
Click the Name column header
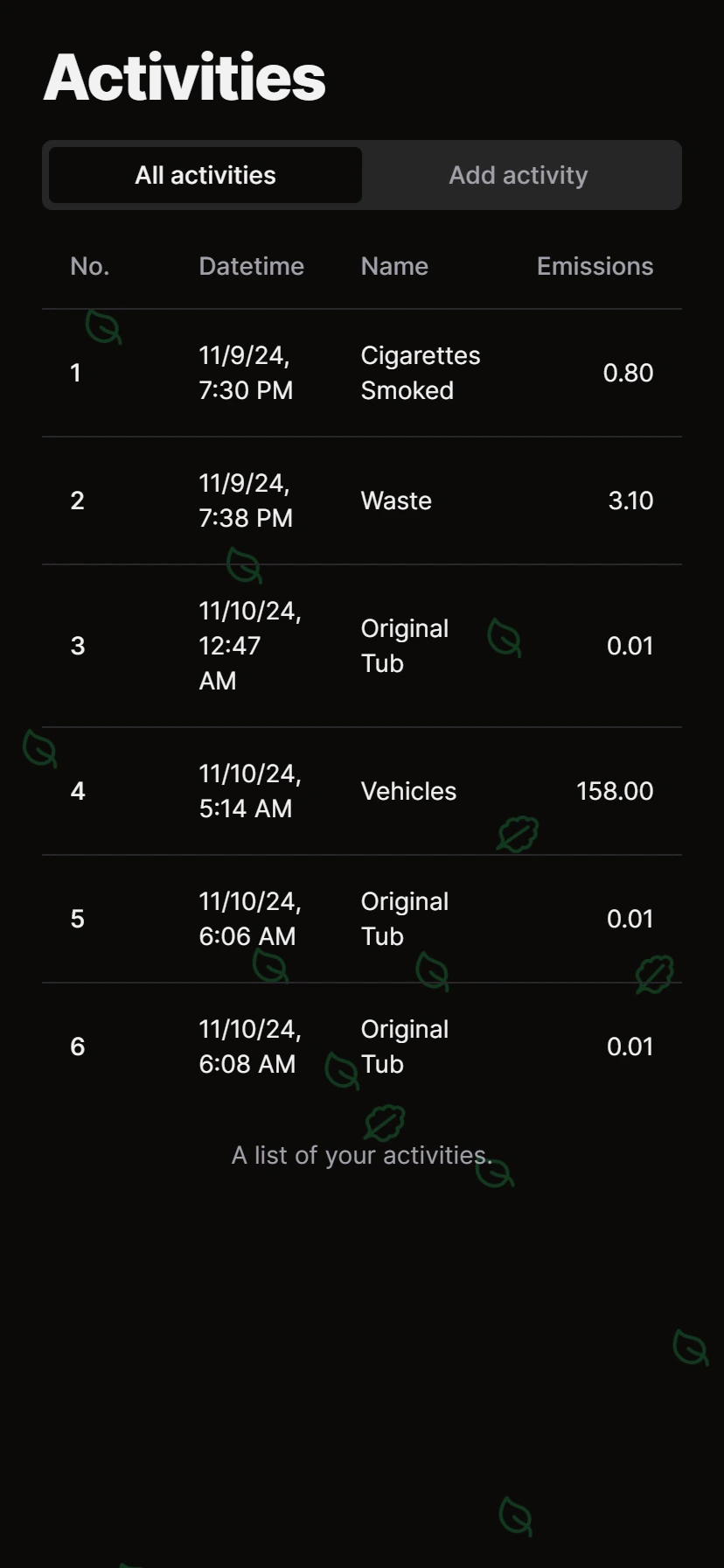tap(394, 266)
